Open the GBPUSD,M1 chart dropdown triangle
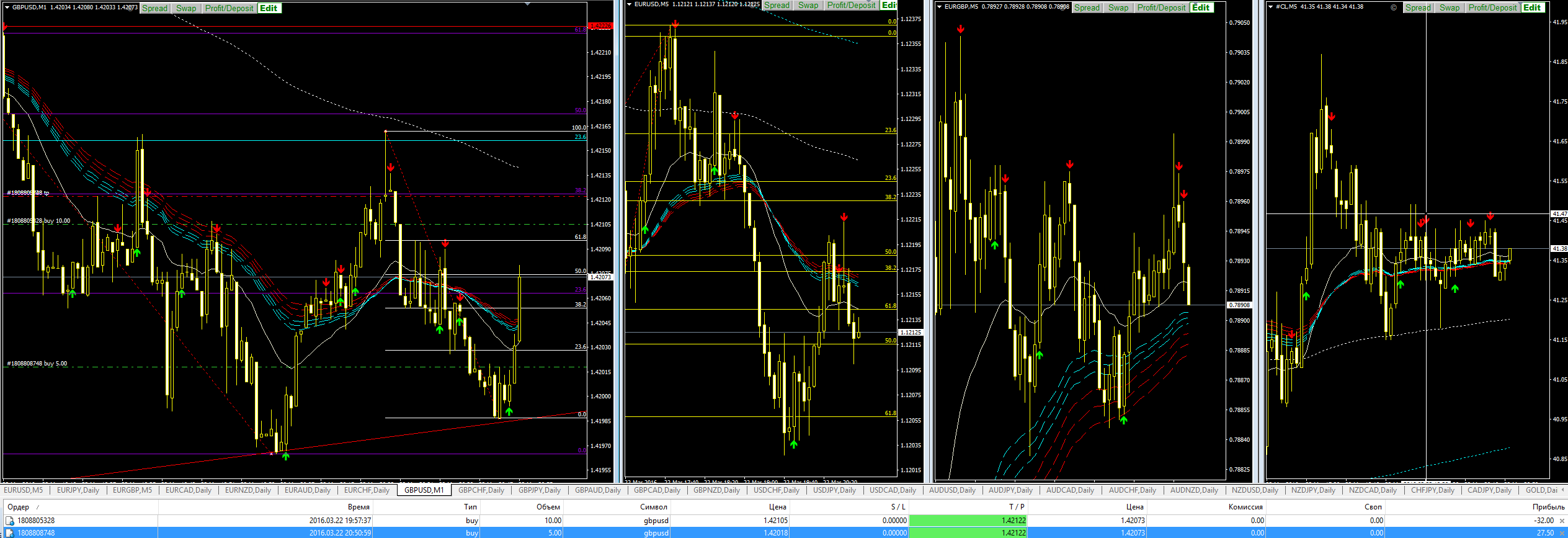This screenshot has width=1568, height=538. point(7,7)
